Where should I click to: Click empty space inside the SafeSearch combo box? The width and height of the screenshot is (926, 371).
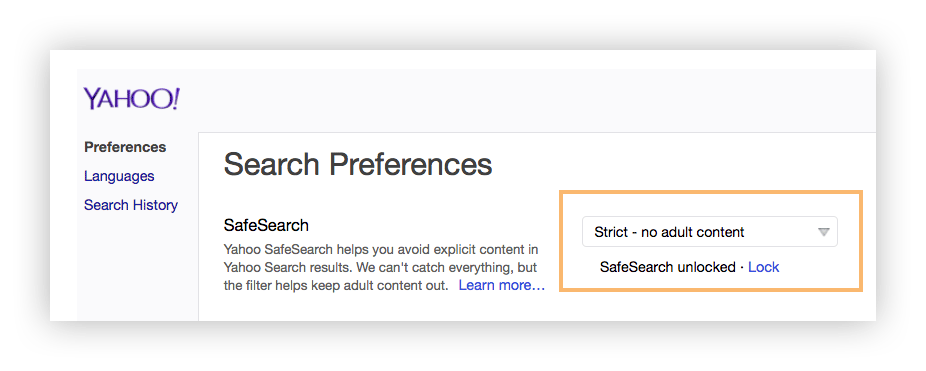[780, 232]
